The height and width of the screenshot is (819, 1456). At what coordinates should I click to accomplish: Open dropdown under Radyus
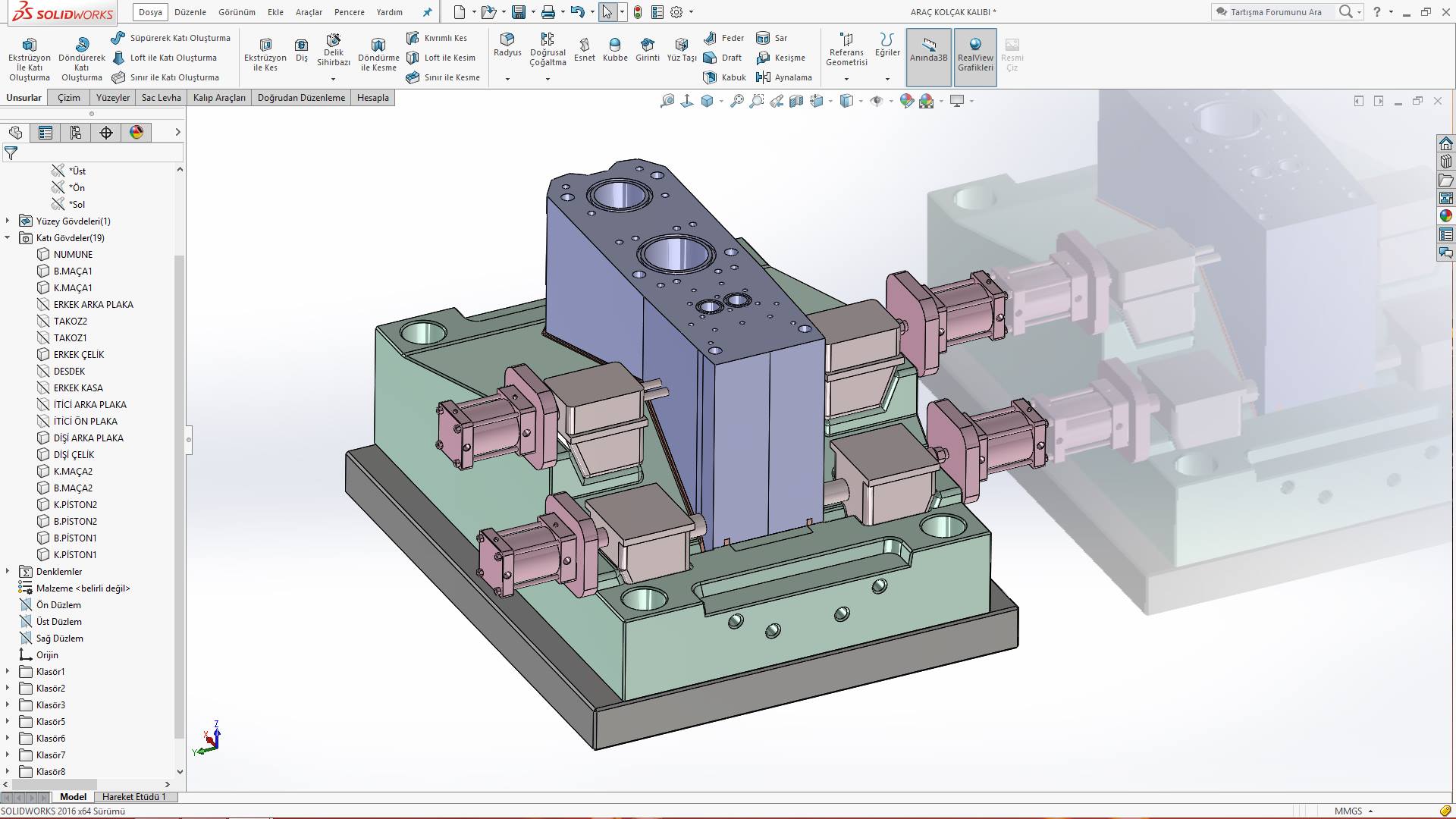507,79
